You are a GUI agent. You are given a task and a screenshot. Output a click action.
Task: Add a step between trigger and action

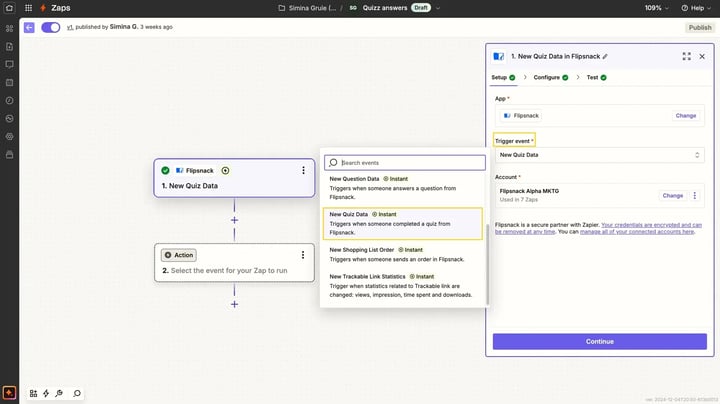pos(234,220)
